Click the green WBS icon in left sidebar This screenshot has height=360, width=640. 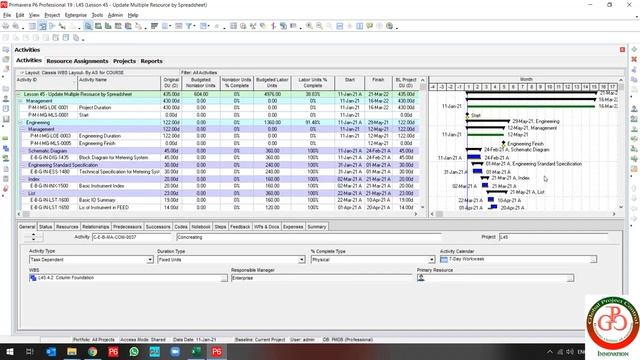tap(6, 139)
